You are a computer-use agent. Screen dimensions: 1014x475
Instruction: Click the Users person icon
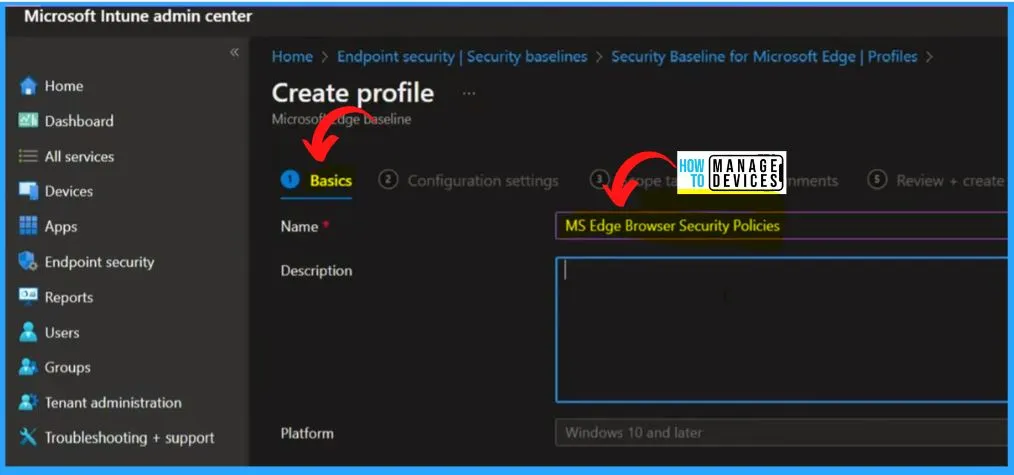28,332
